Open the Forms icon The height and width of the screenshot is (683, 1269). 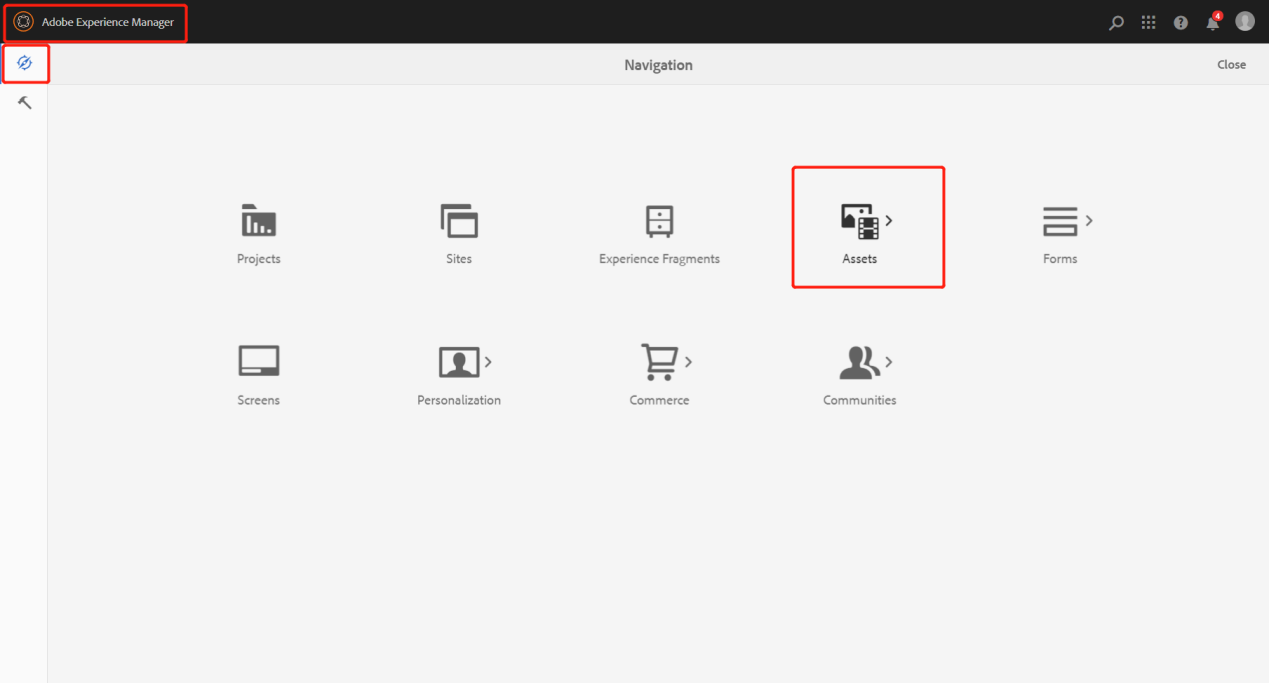(1059, 221)
